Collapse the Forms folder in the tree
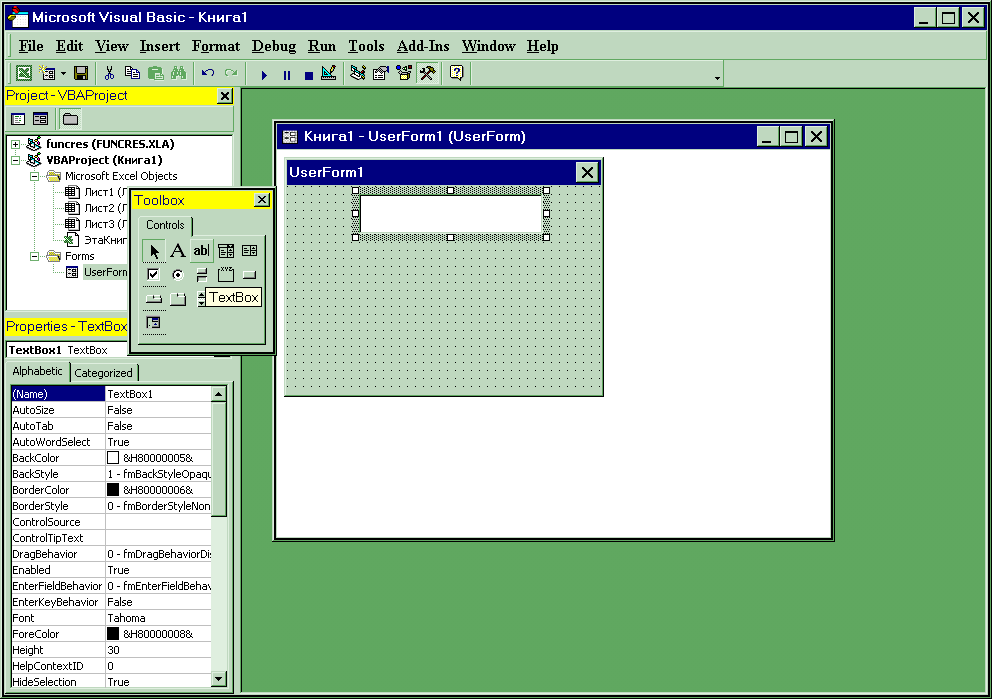This screenshot has height=699, width=992. (x=35, y=256)
